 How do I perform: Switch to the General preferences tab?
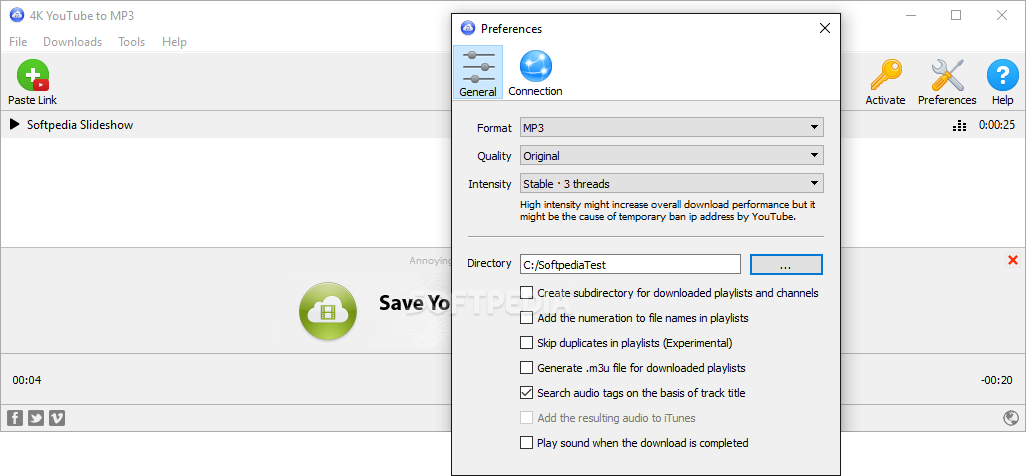click(478, 72)
